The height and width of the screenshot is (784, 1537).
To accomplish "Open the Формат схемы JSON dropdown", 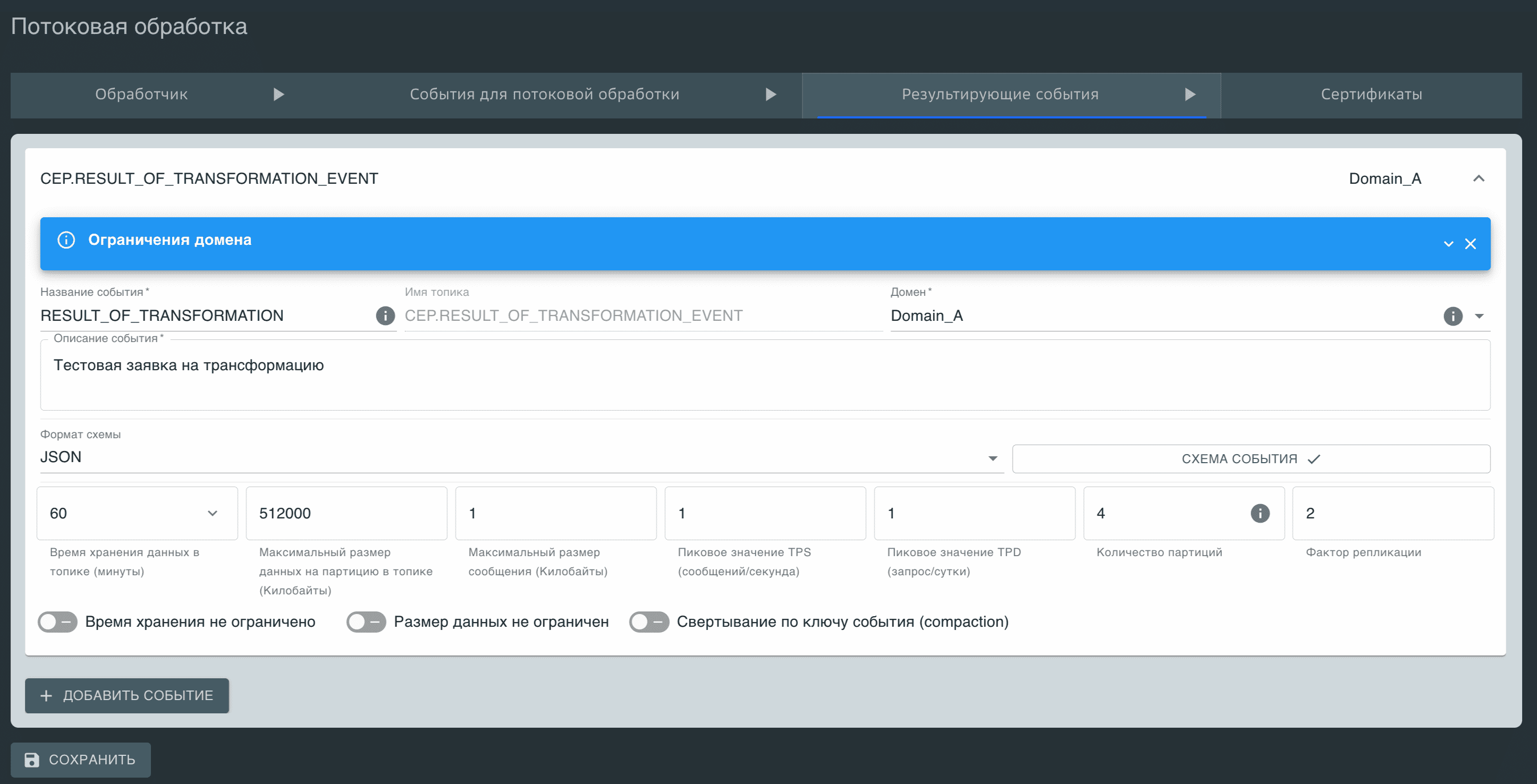I will tap(993, 458).
